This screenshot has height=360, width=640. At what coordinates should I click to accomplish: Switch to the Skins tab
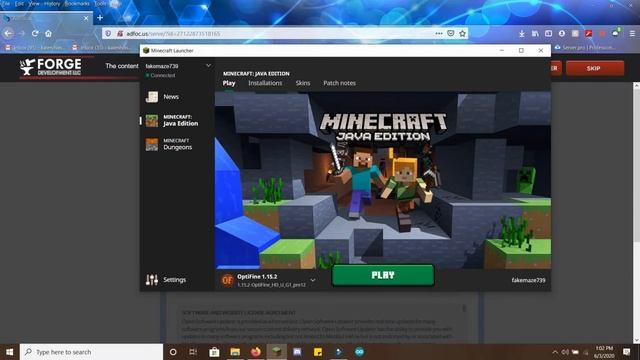pos(303,83)
